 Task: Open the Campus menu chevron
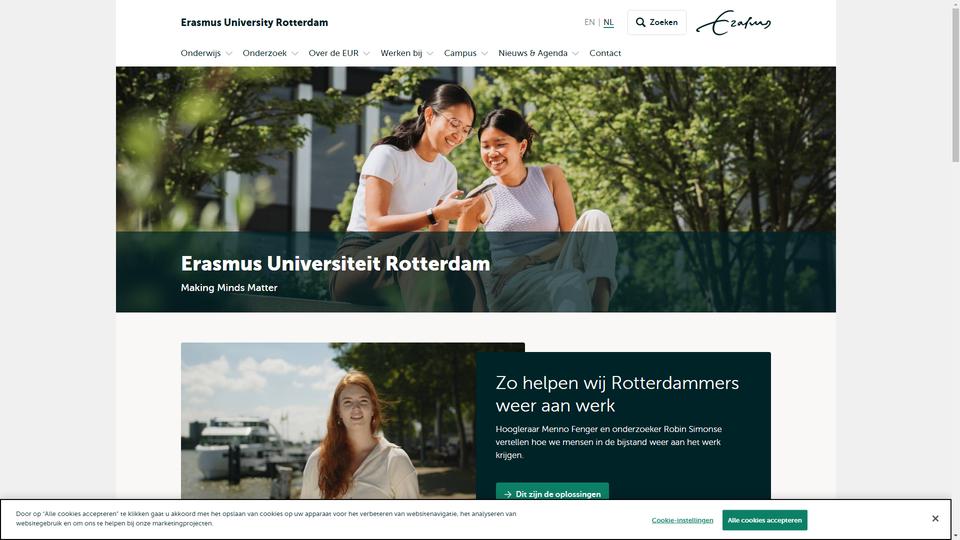point(485,53)
